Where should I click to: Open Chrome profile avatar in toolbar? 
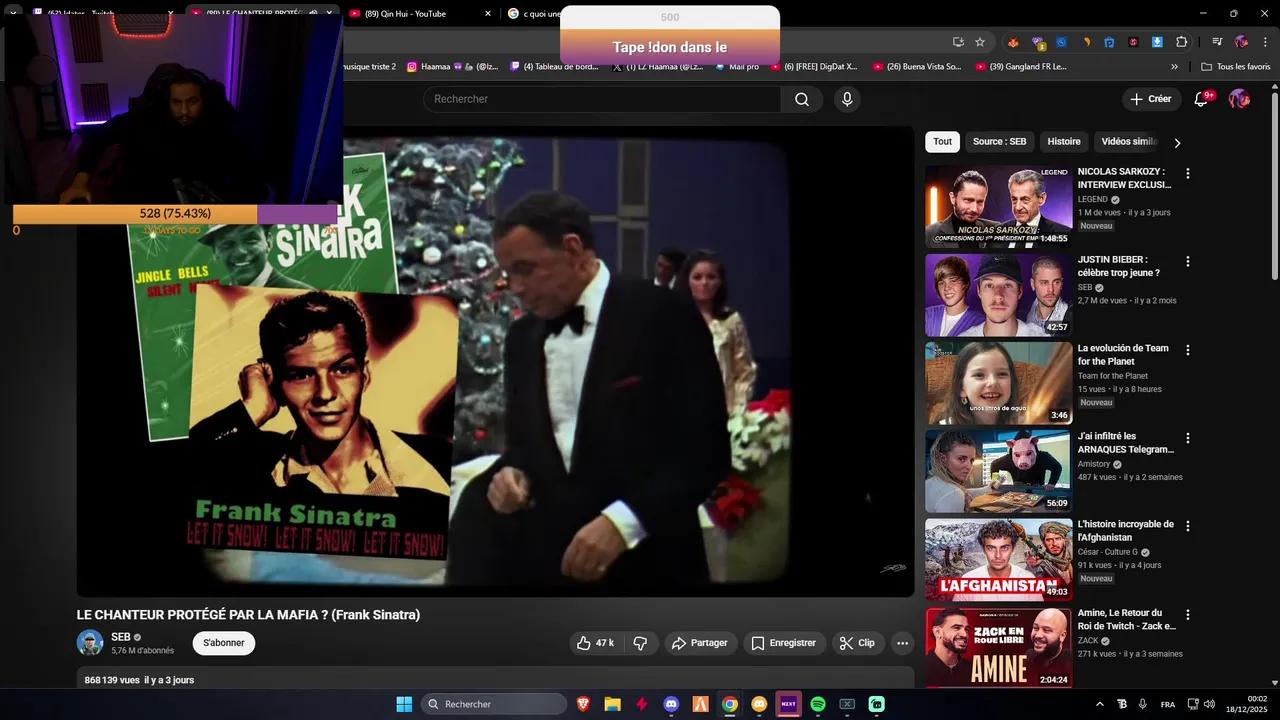1241,42
